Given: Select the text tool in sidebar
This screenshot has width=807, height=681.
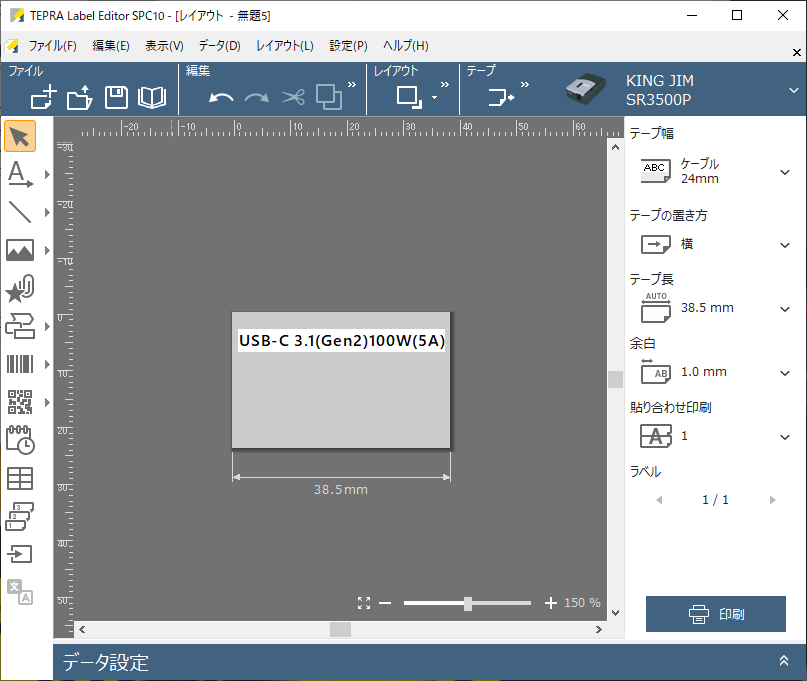Looking at the screenshot, I should pyautogui.click(x=20, y=174).
